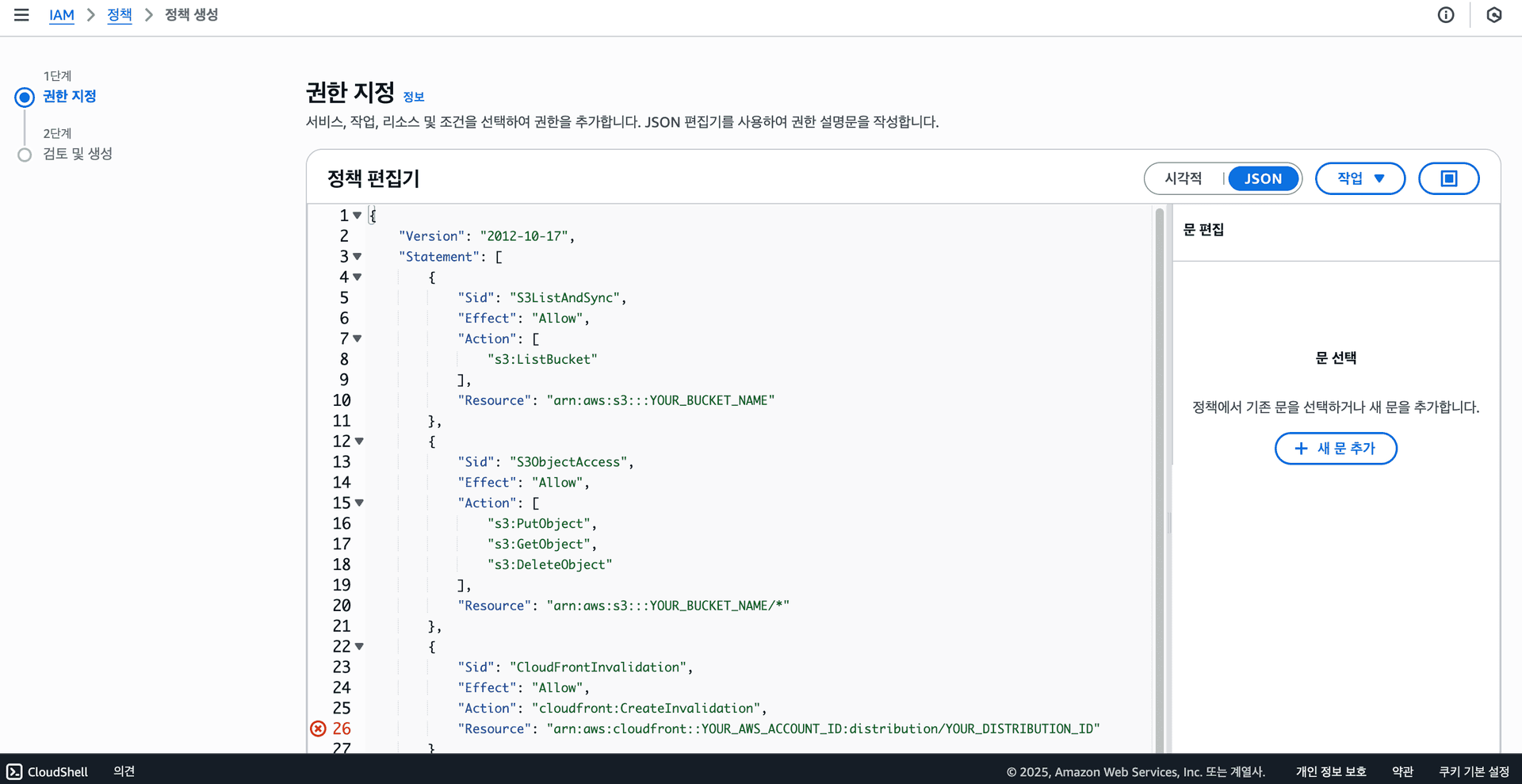The height and width of the screenshot is (784, 1522).
Task: Collapse the Action array fold arrow on line 7
Action: 358,338
